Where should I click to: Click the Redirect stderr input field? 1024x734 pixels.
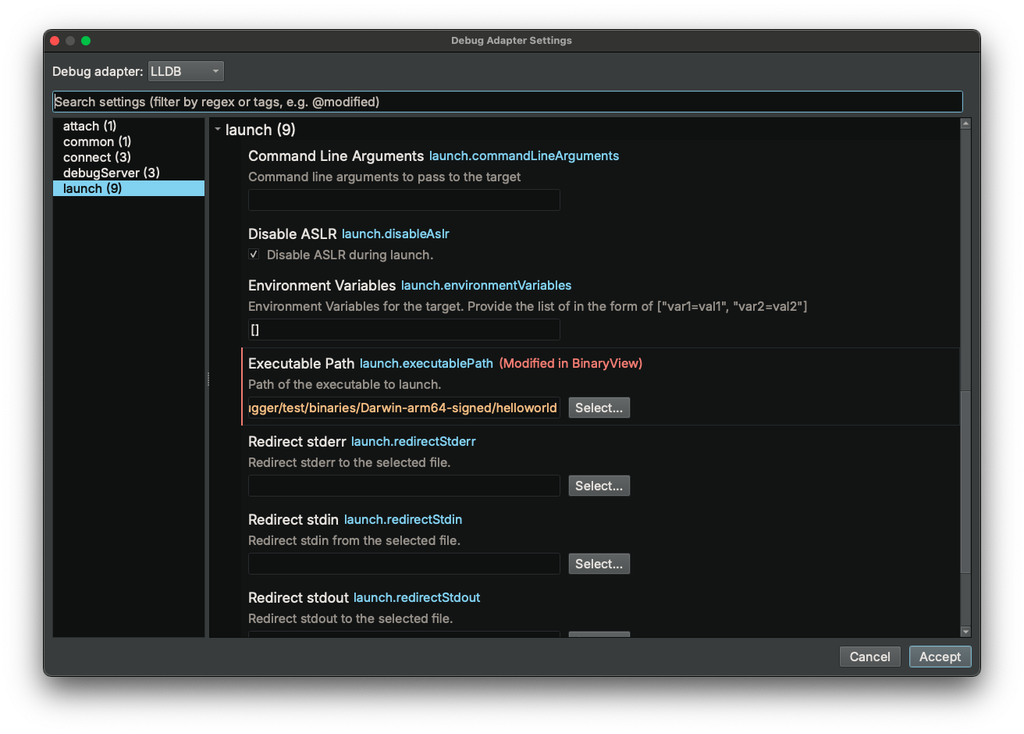click(403, 486)
